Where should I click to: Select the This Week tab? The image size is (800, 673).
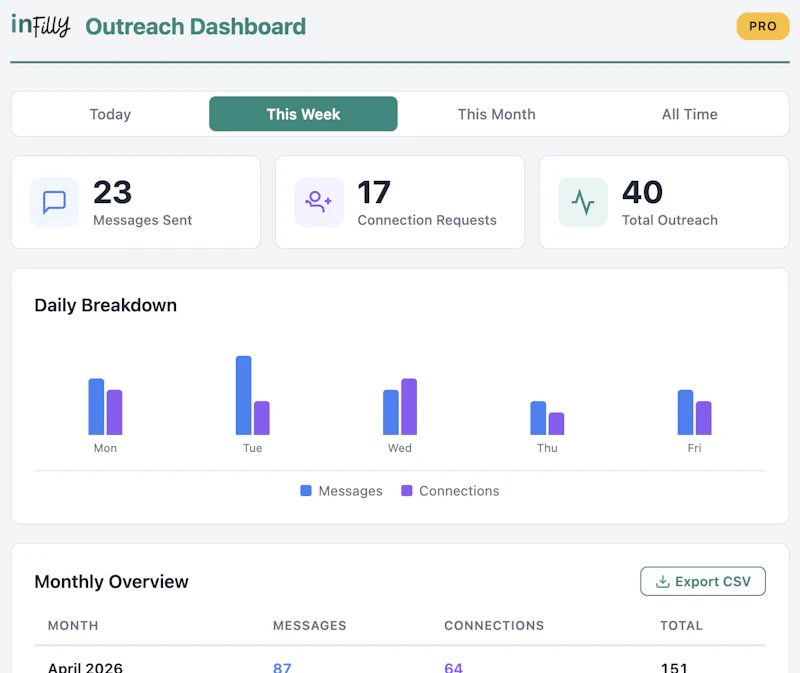303,114
